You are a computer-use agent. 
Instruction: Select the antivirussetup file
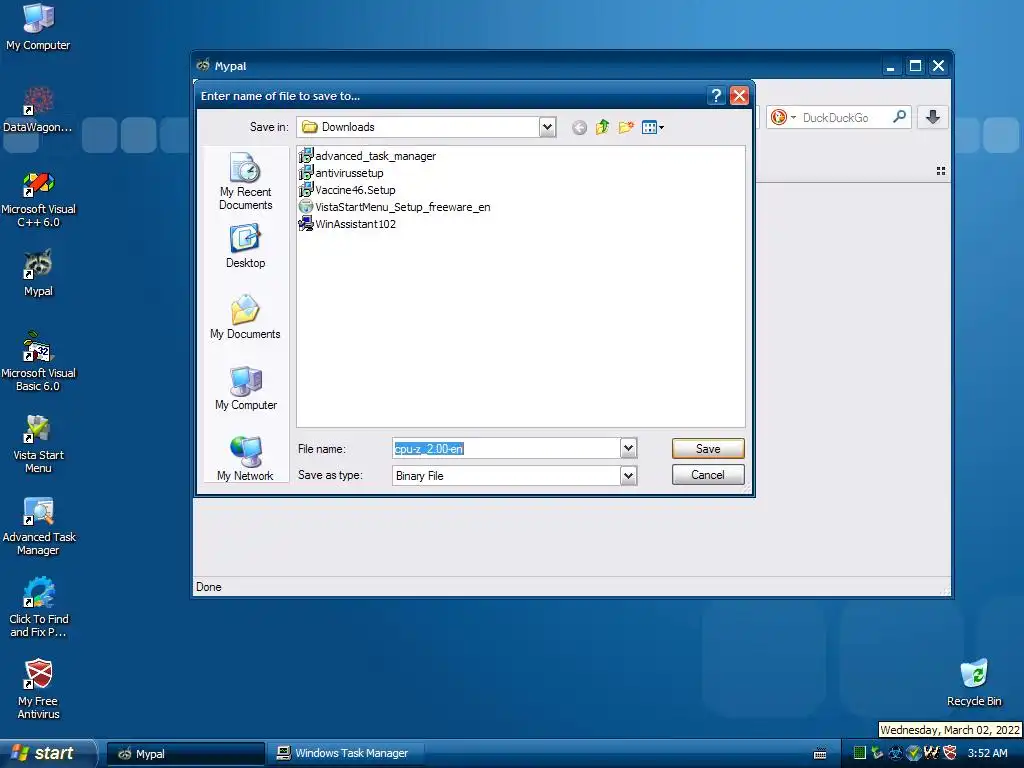(341, 172)
